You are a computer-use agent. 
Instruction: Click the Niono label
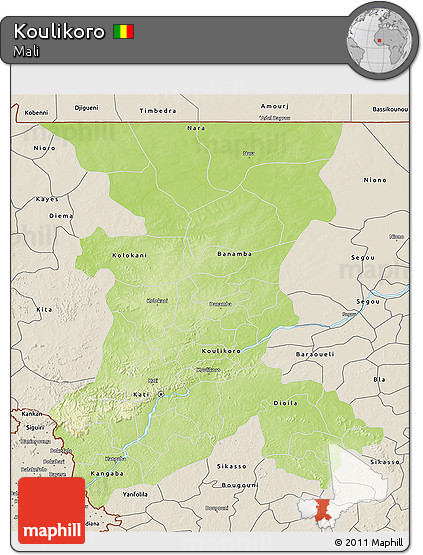click(x=375, y=180)
